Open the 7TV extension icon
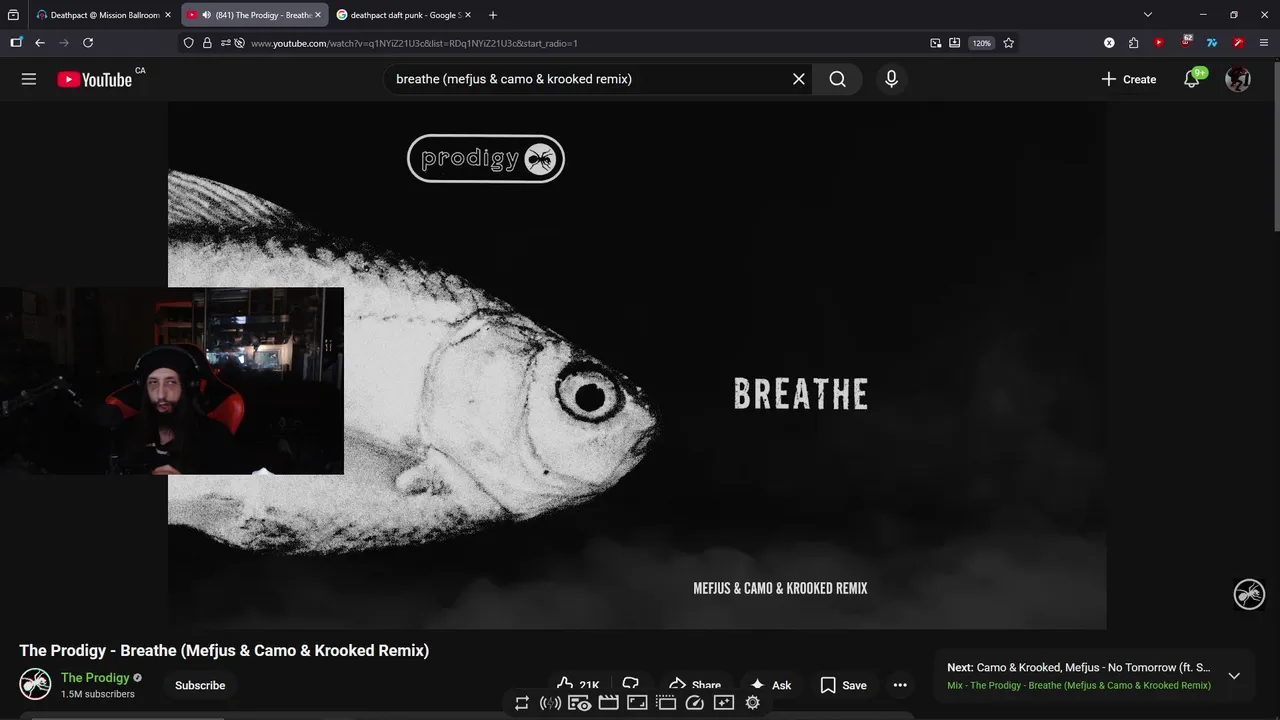 point(1212,43)
